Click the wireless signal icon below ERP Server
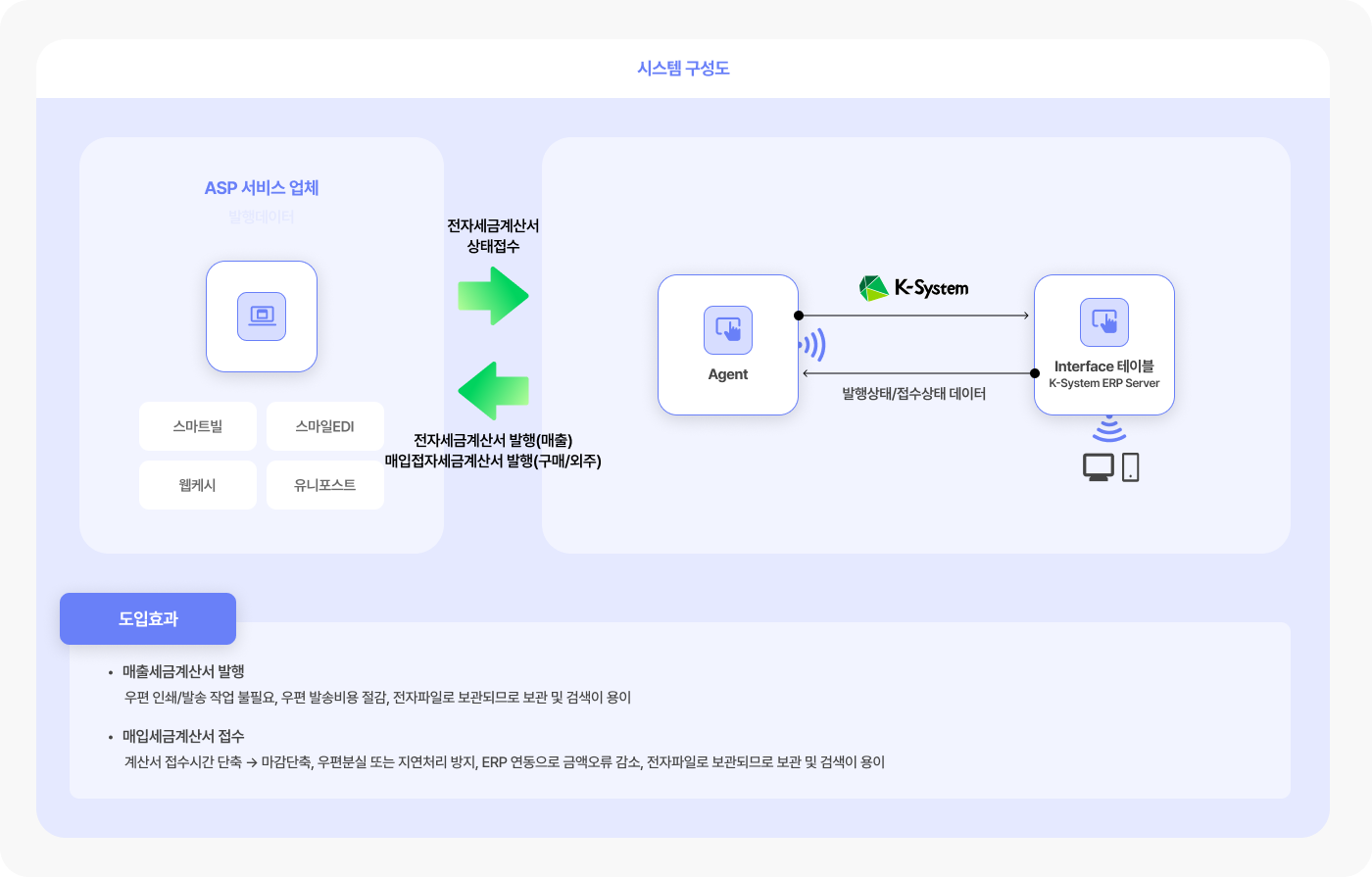 1109,429
